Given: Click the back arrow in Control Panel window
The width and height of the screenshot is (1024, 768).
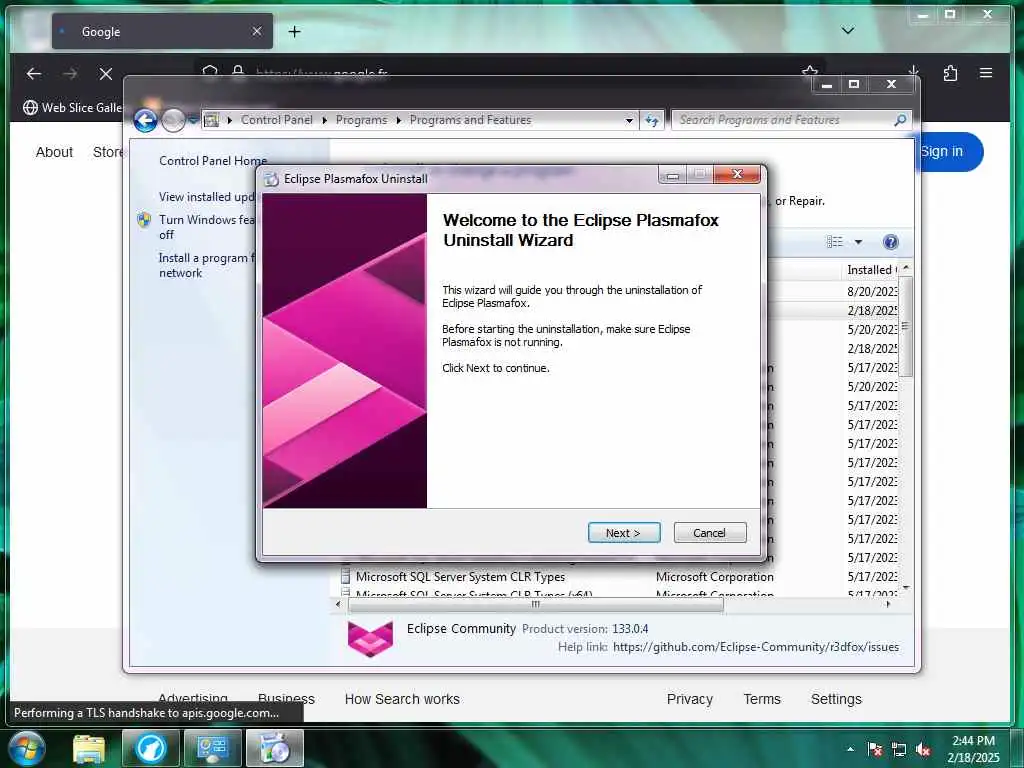Looking at the screenshot, I should 146,120.
